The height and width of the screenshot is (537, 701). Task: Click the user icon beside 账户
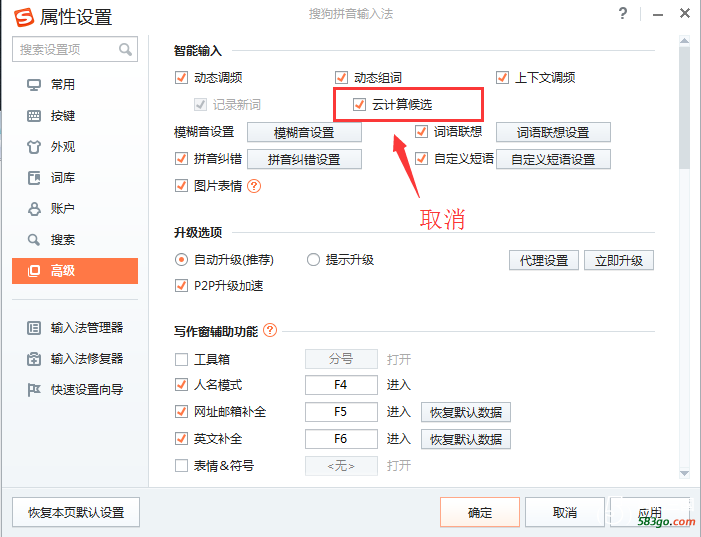point(34,209)
